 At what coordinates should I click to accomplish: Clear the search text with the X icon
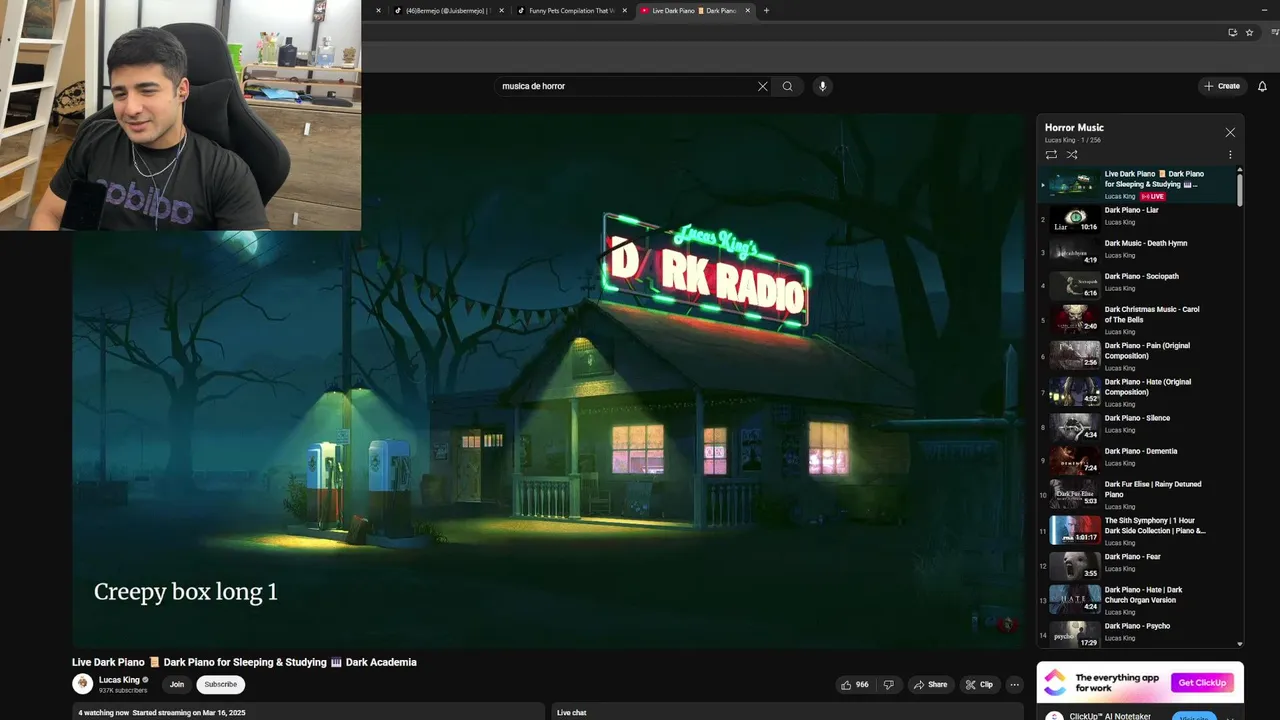pyautogui.click(x=763, y=86)
